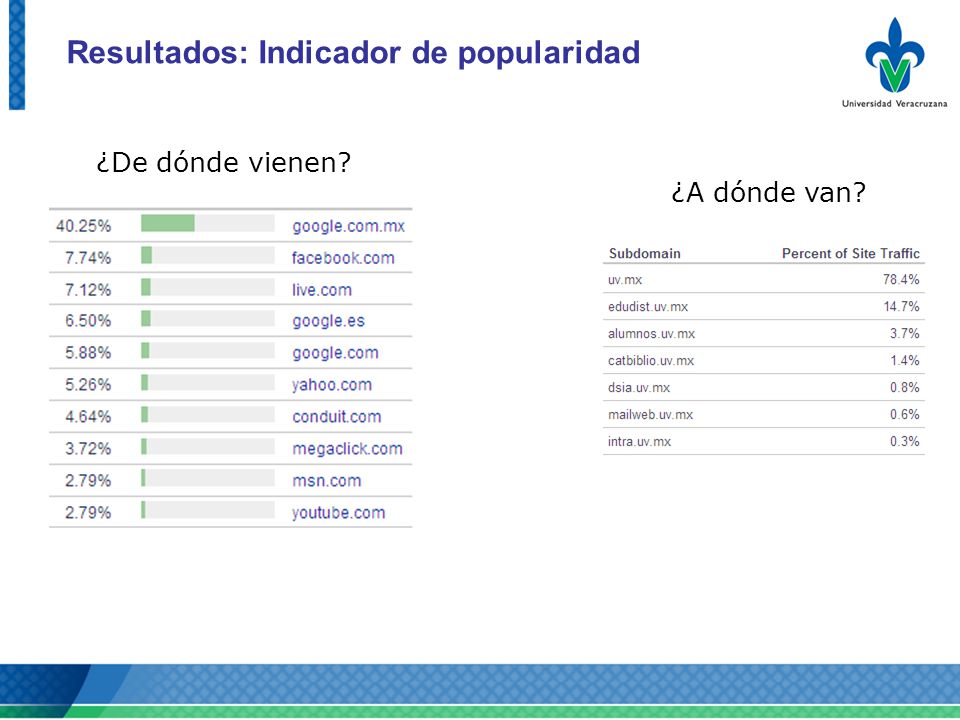
Task: Select the 4.64% value
Action: pos(88,417)
